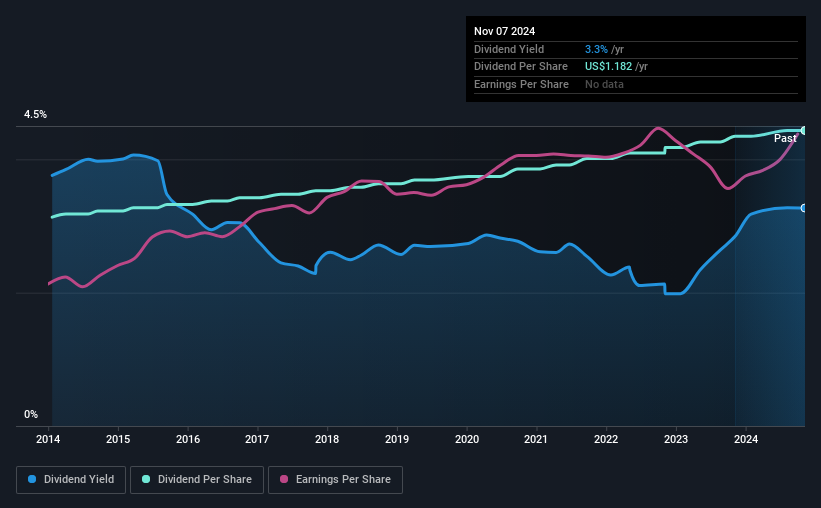Screen dimensions: 821x508
Task: Select the 2016 x-axis label
Action: [x=188, y=439]
